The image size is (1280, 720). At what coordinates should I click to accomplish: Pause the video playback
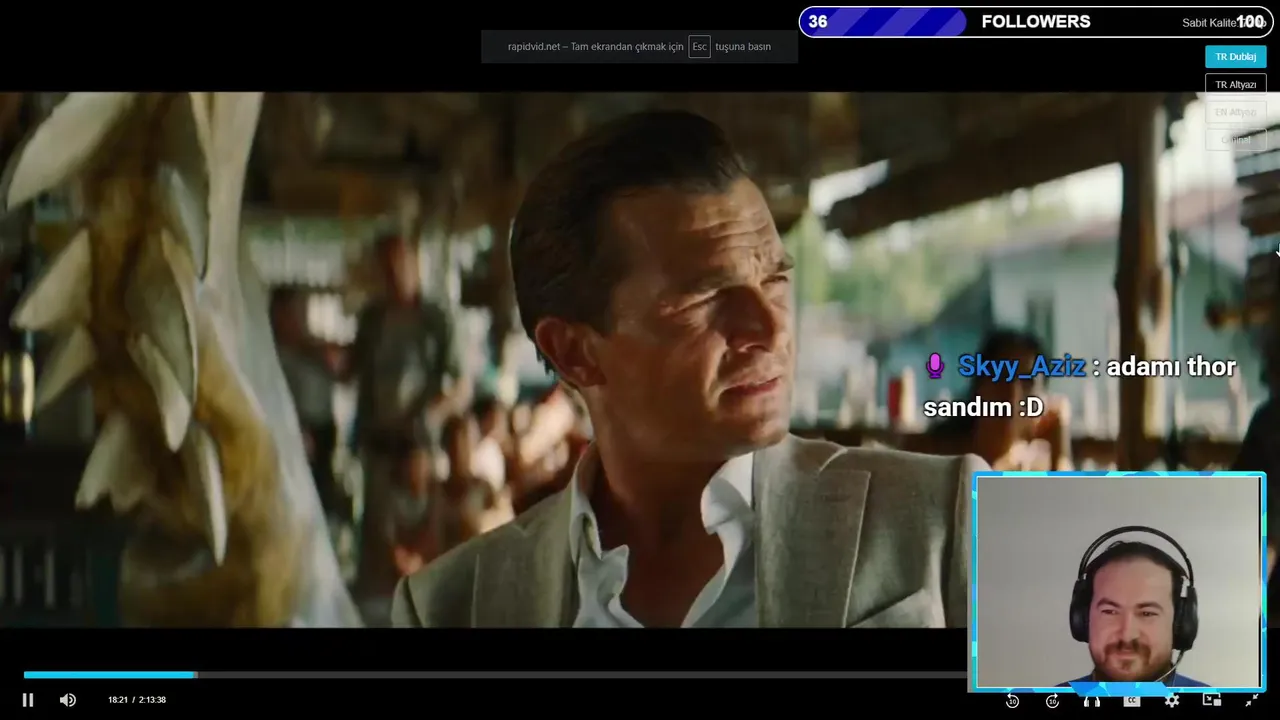point(28,700)
